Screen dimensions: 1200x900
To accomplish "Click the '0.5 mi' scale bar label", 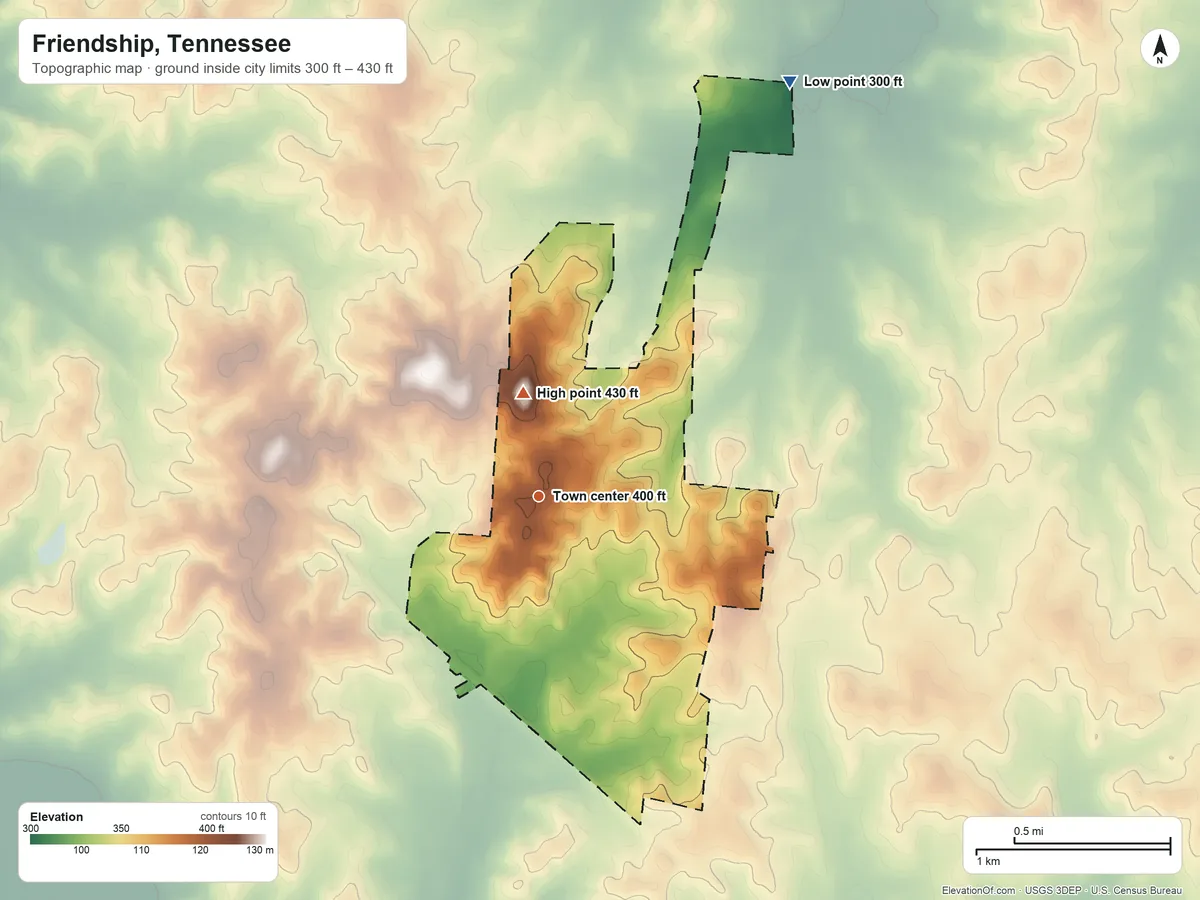I will [1028, 832].
